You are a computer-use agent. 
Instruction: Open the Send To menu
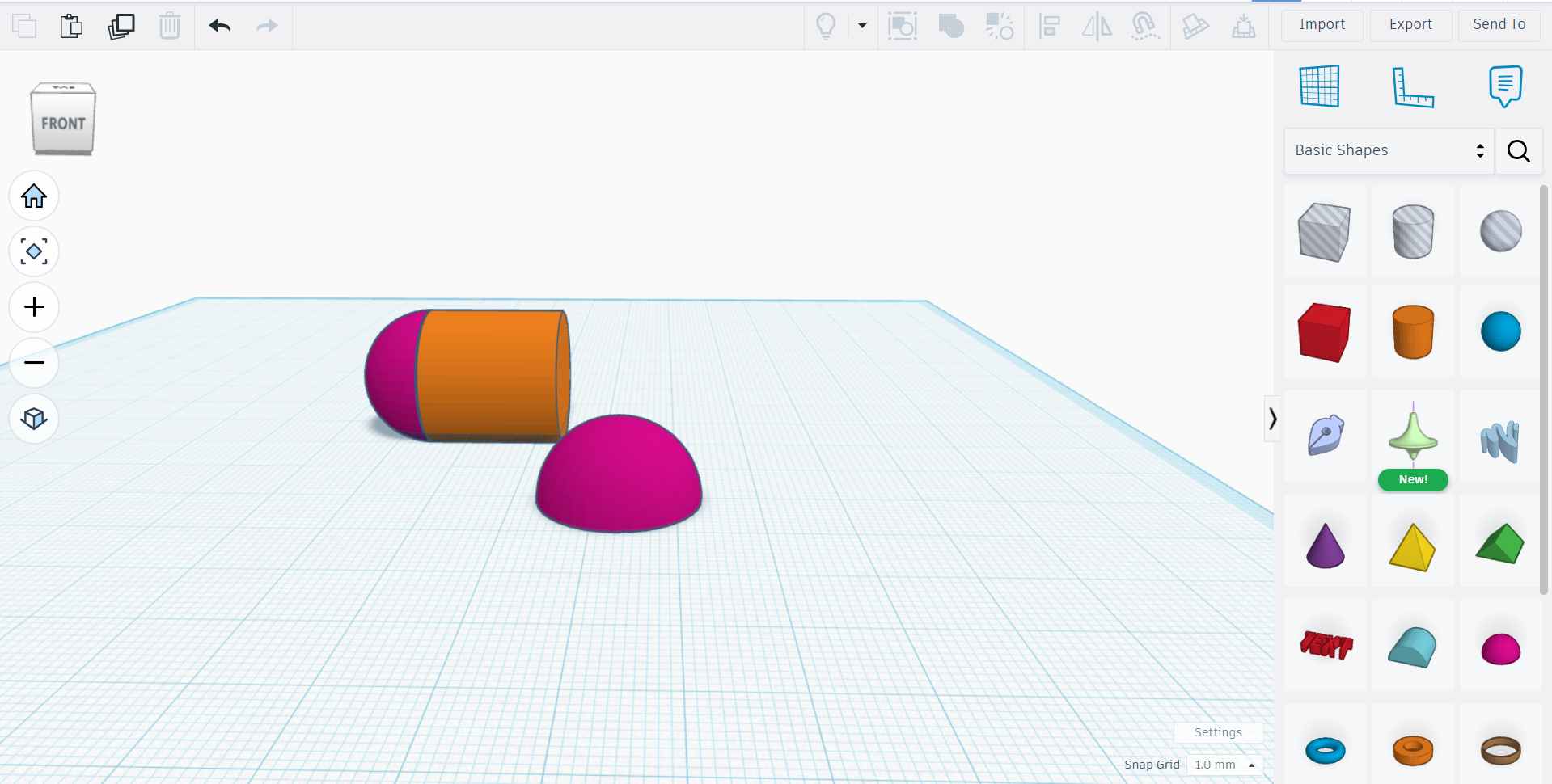click(x=1498, y=24)
